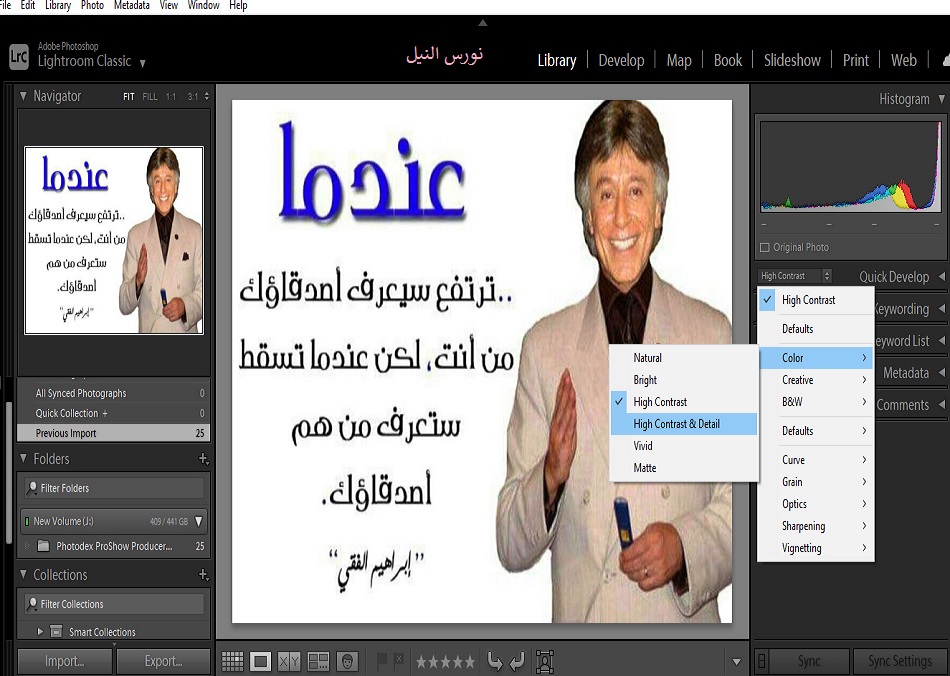The image size is (950, 676).
Task: Toggle the switch left of Sync button
Action: click(761, 661)
